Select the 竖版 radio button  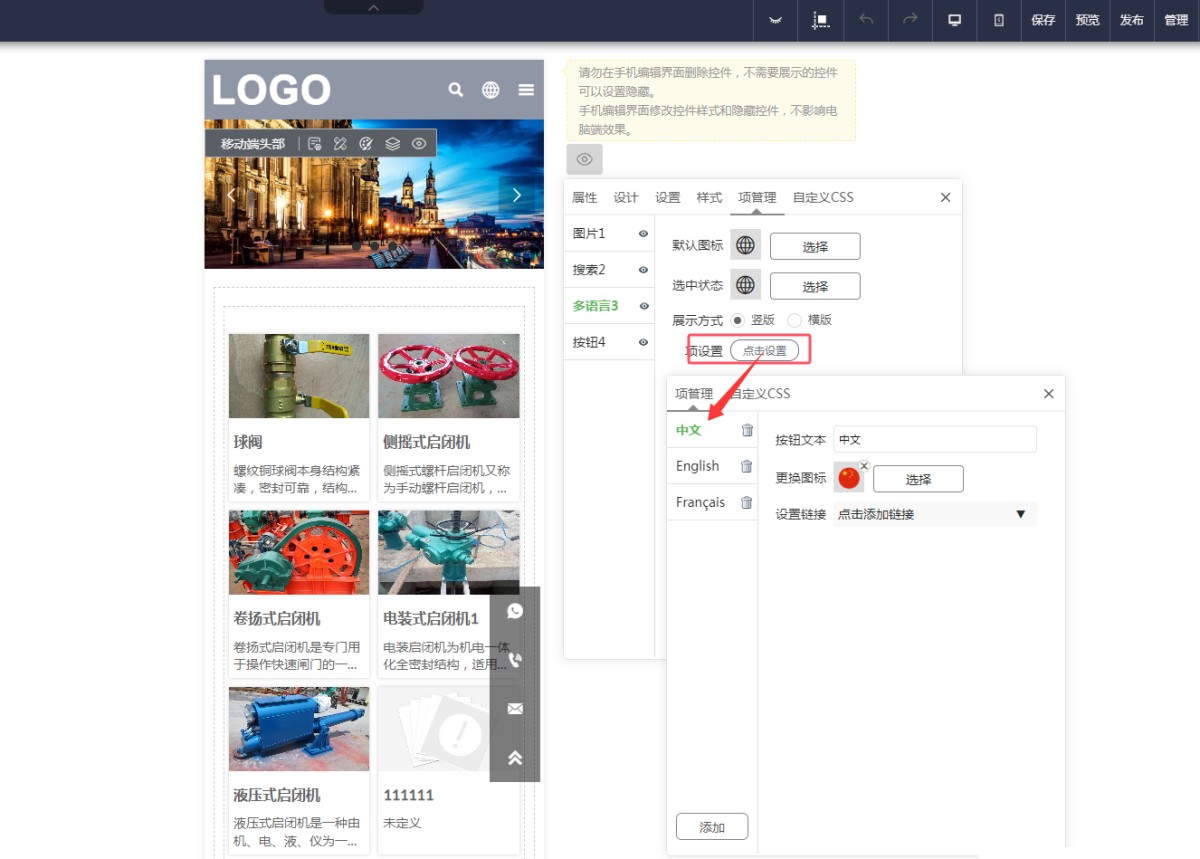pos(738,320)
